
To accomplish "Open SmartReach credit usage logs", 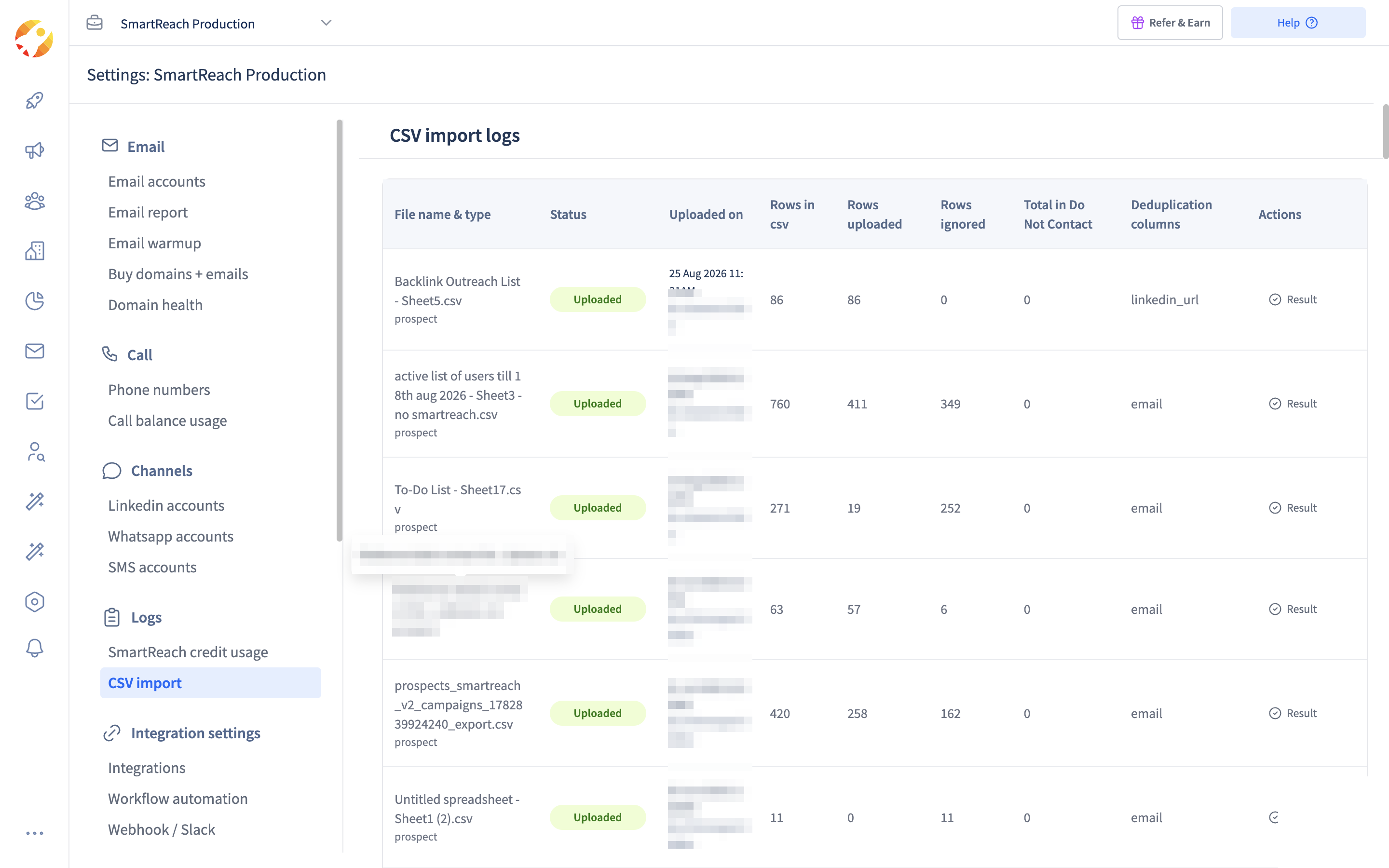I will point(188,652).
